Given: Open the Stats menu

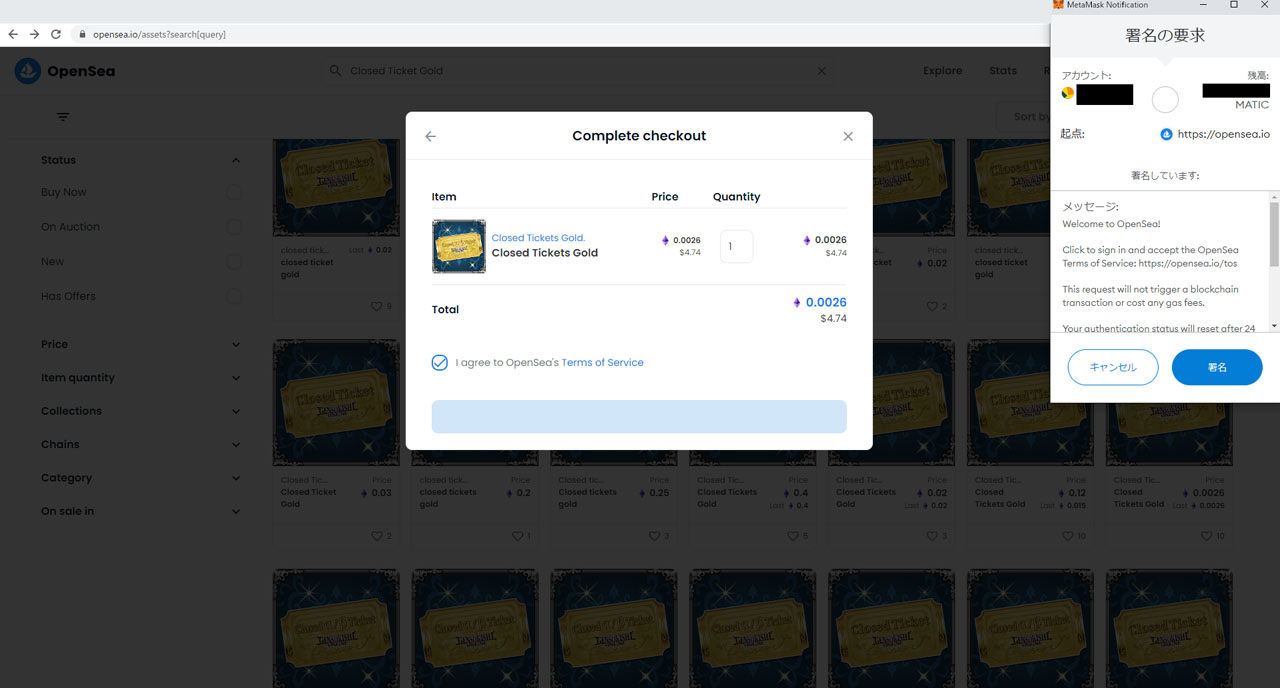Looking at the screenshot, I should click(x=1002, y=71).
